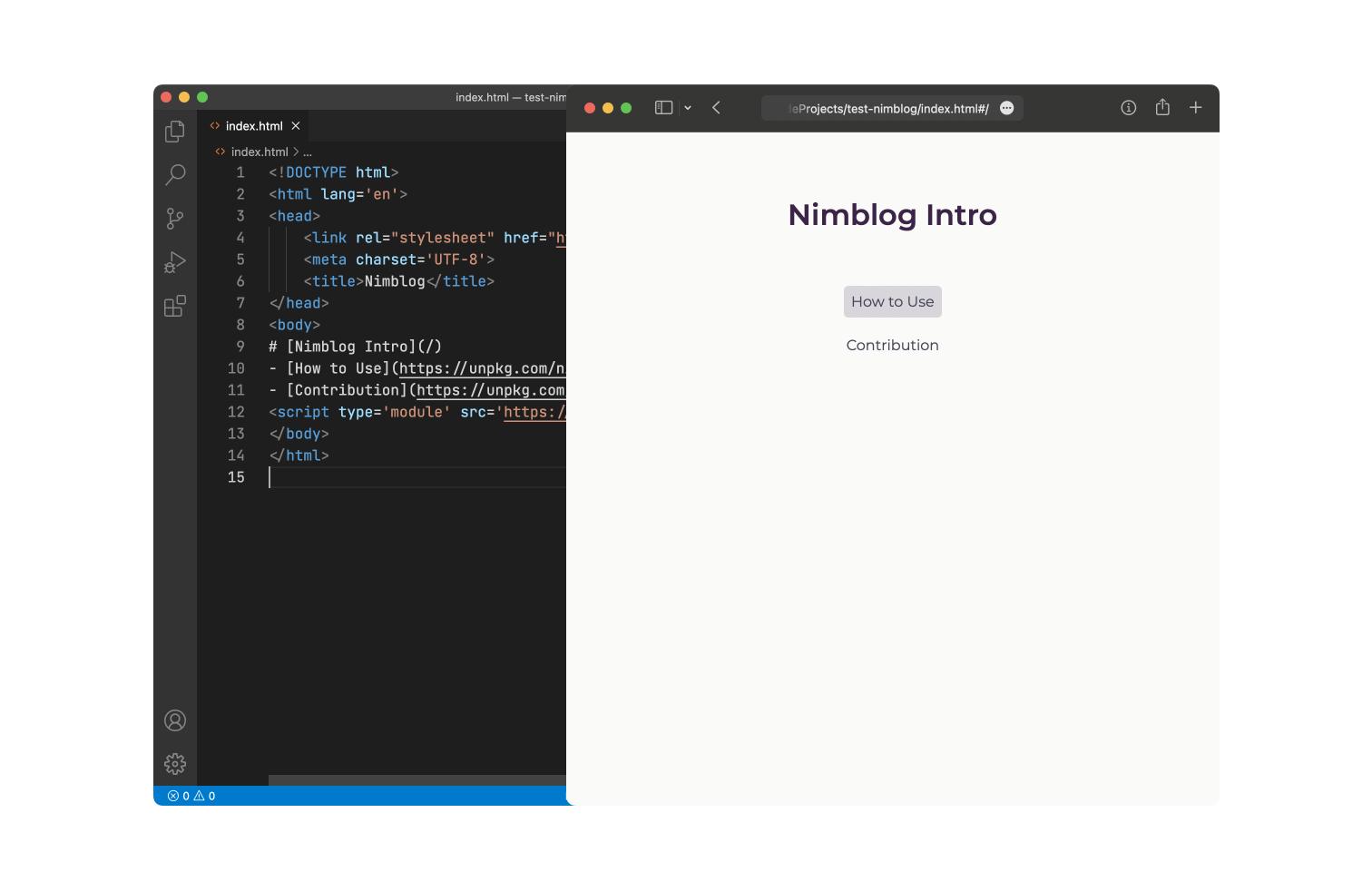
Task: Click the Nimblog Intro markdown line 9
Action: 355,347
